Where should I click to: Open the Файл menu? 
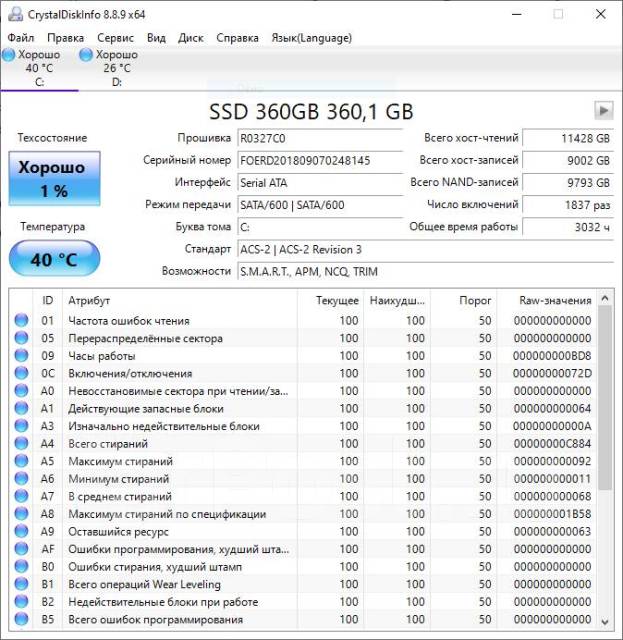coord(20,38)
